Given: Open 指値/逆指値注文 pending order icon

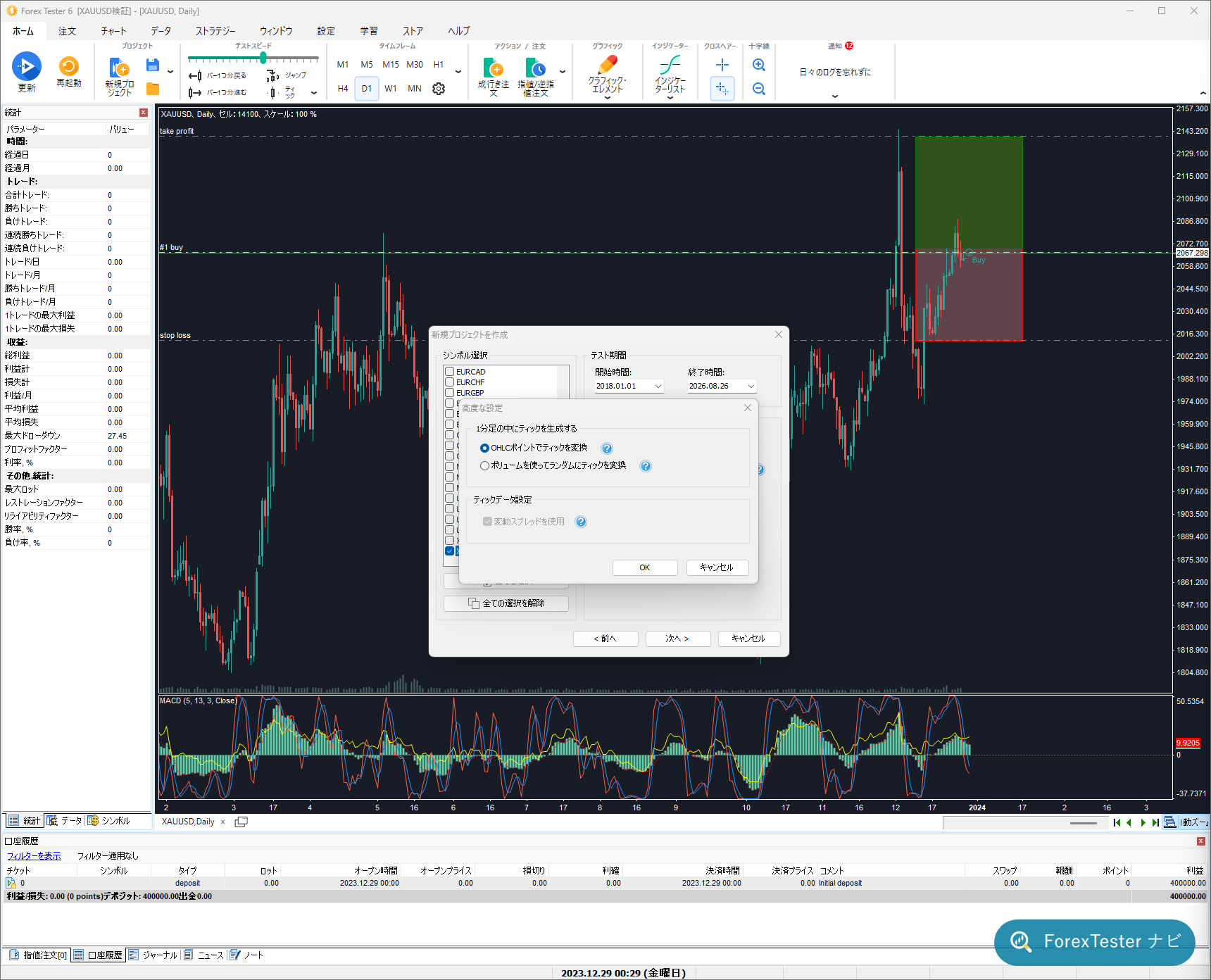Looking at the screenshot, I should click(536, 68).
